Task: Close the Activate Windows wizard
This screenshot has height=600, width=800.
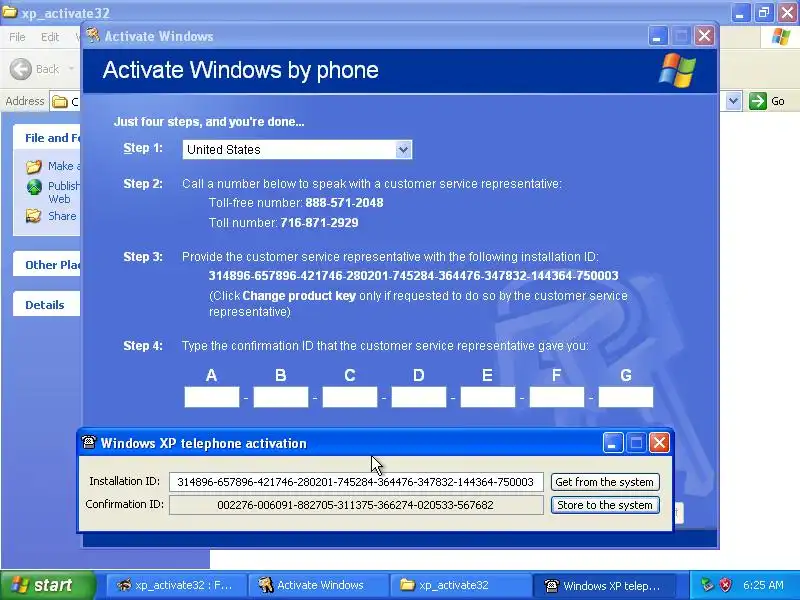Action: coord(705,36)
